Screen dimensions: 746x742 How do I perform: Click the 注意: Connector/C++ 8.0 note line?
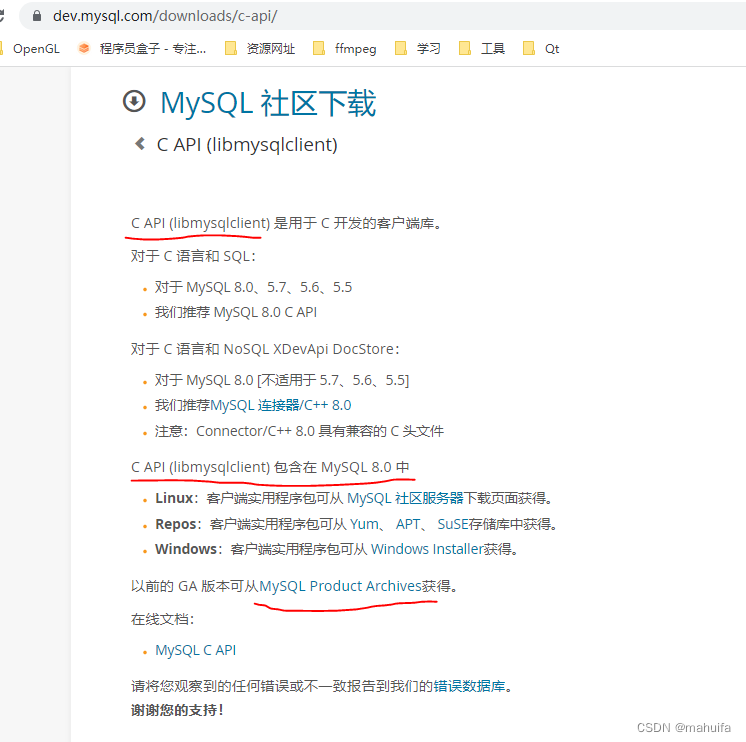coord(299,431)
